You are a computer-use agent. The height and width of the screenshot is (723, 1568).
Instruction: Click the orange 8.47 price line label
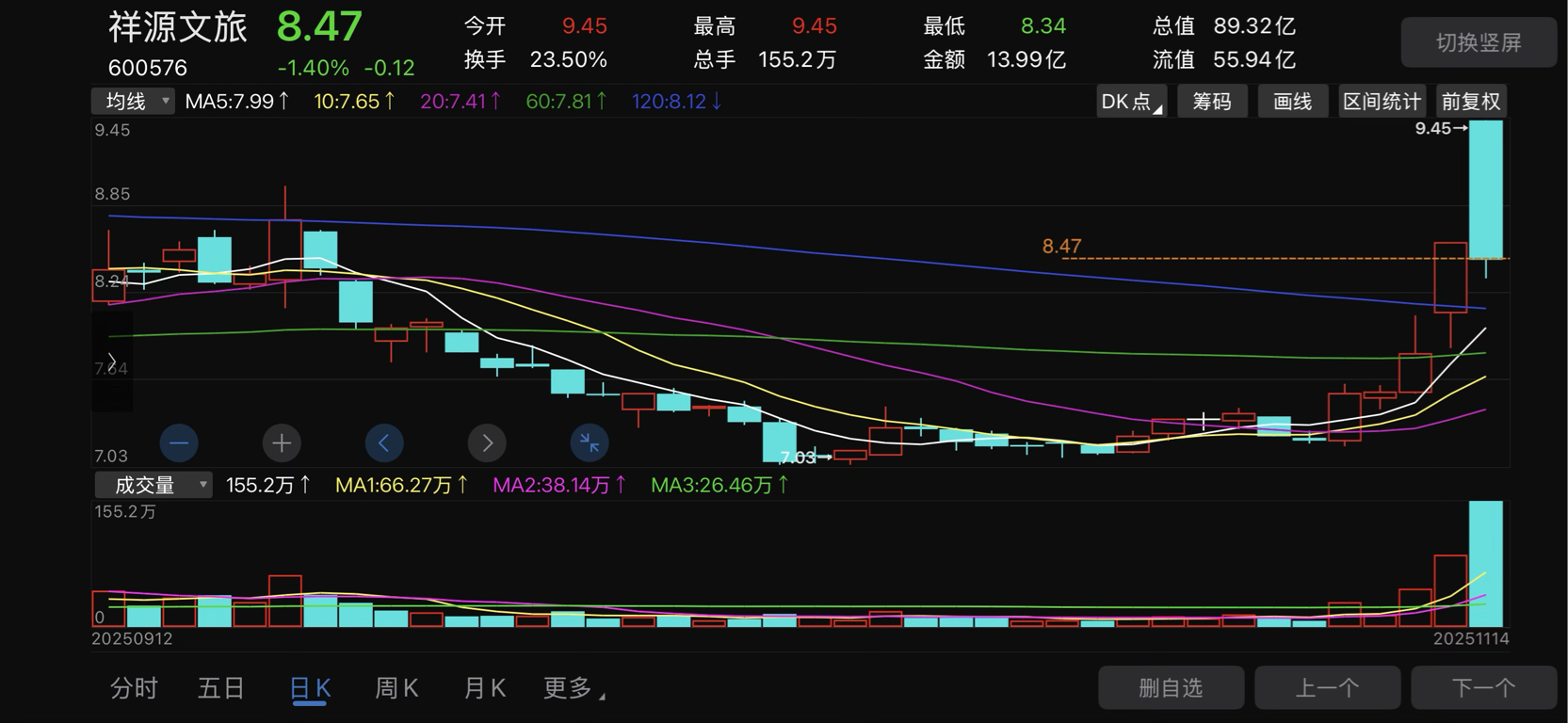tap(1061, 247)
